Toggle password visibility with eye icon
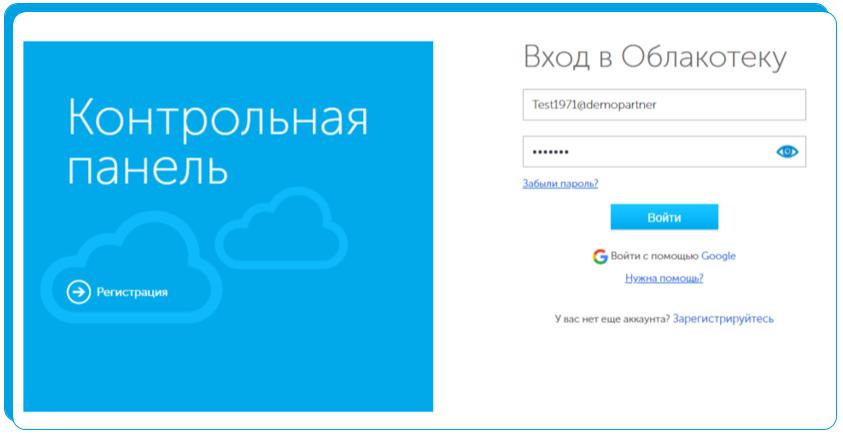Viewport: 843px width, 436px height. tap(787, 152)
